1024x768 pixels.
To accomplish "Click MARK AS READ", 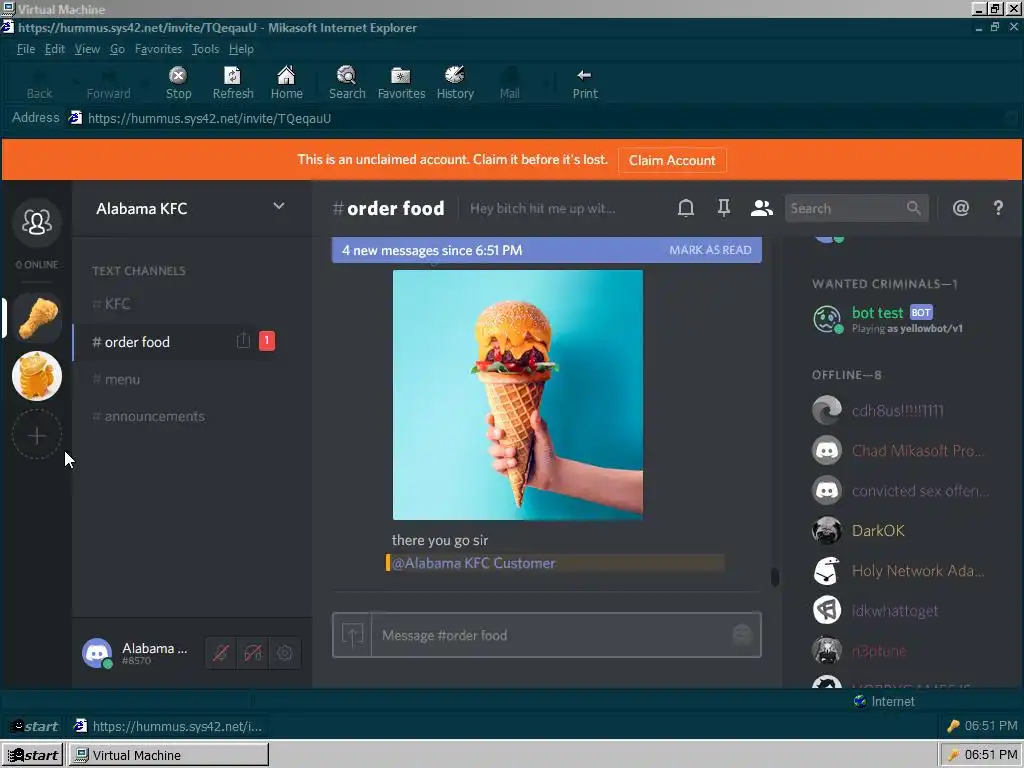I will click(x=710, y=250).
